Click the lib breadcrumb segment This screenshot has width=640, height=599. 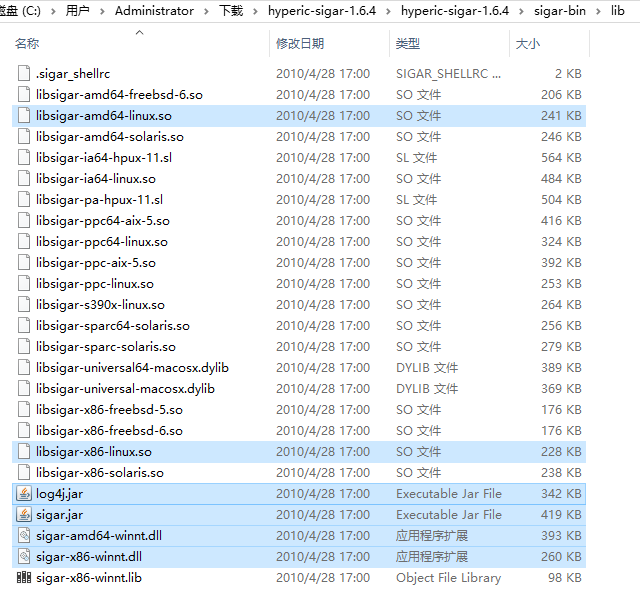pyautogui.click(x=618, y=11)
